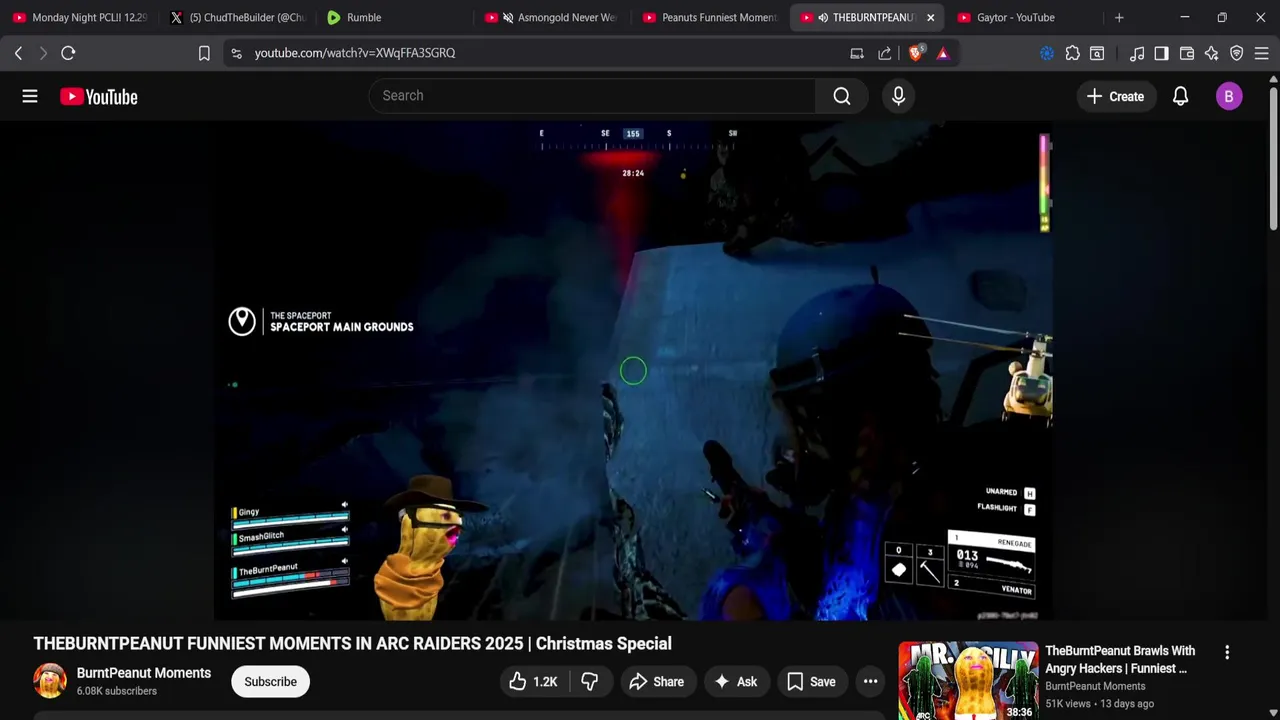Click the BurntPeanut Moments channel avatar
Viewport: 1280px width, 720px height.
50,681
